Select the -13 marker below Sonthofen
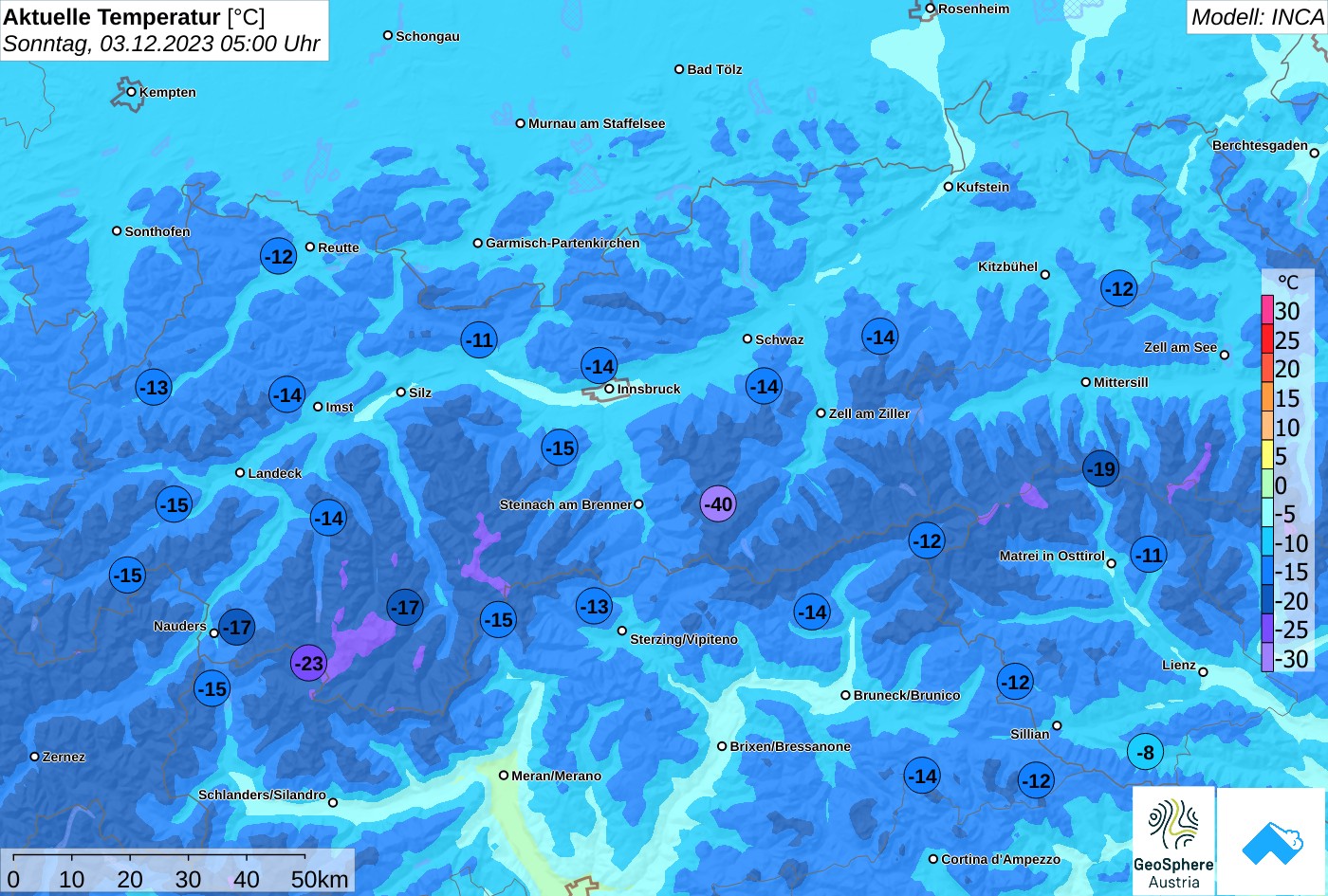Viewport: 1328px width, 896px height. pyautogui.click(x=154, y=387)
